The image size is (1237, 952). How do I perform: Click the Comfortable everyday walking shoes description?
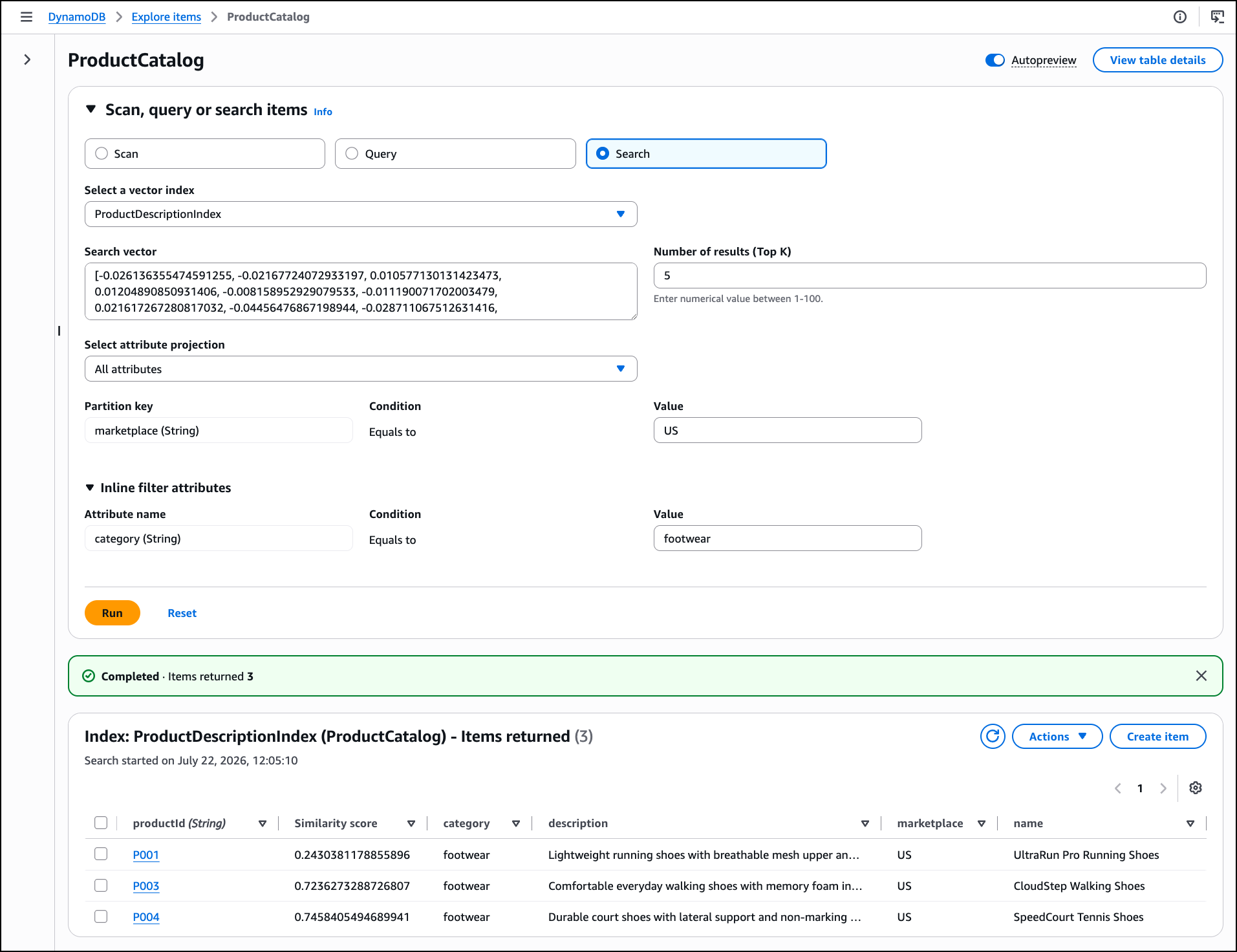pyautogui.click(x=705, y=886)
